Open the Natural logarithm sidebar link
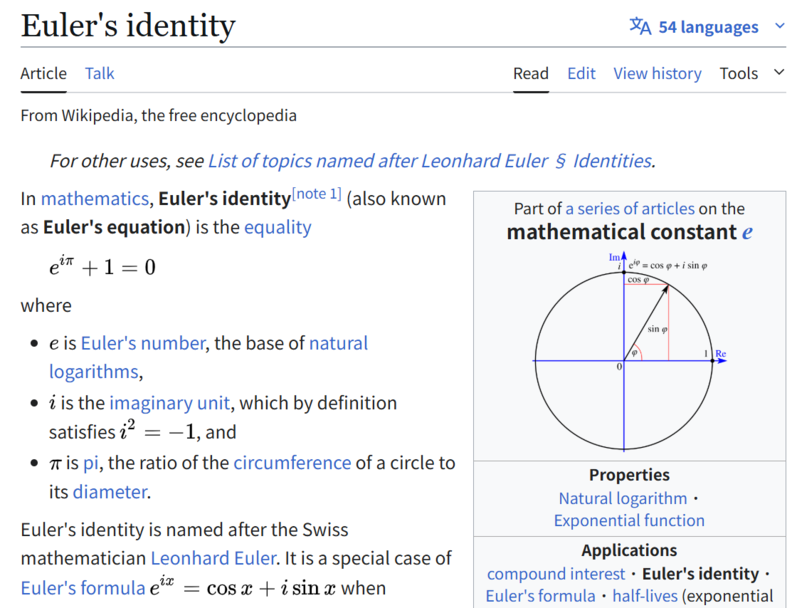The height and width of the screenshot is (608, 792). 623,498
